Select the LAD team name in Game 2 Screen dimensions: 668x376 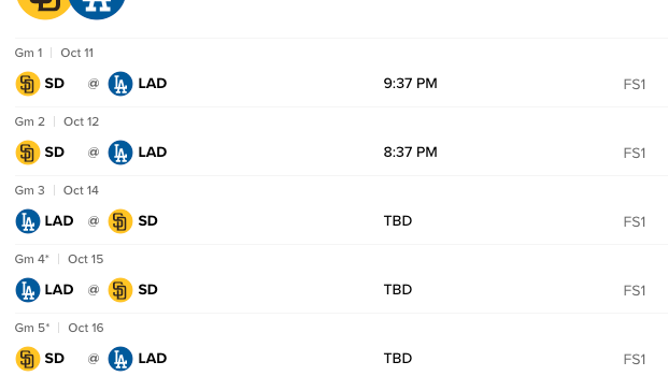coord(153,152)
